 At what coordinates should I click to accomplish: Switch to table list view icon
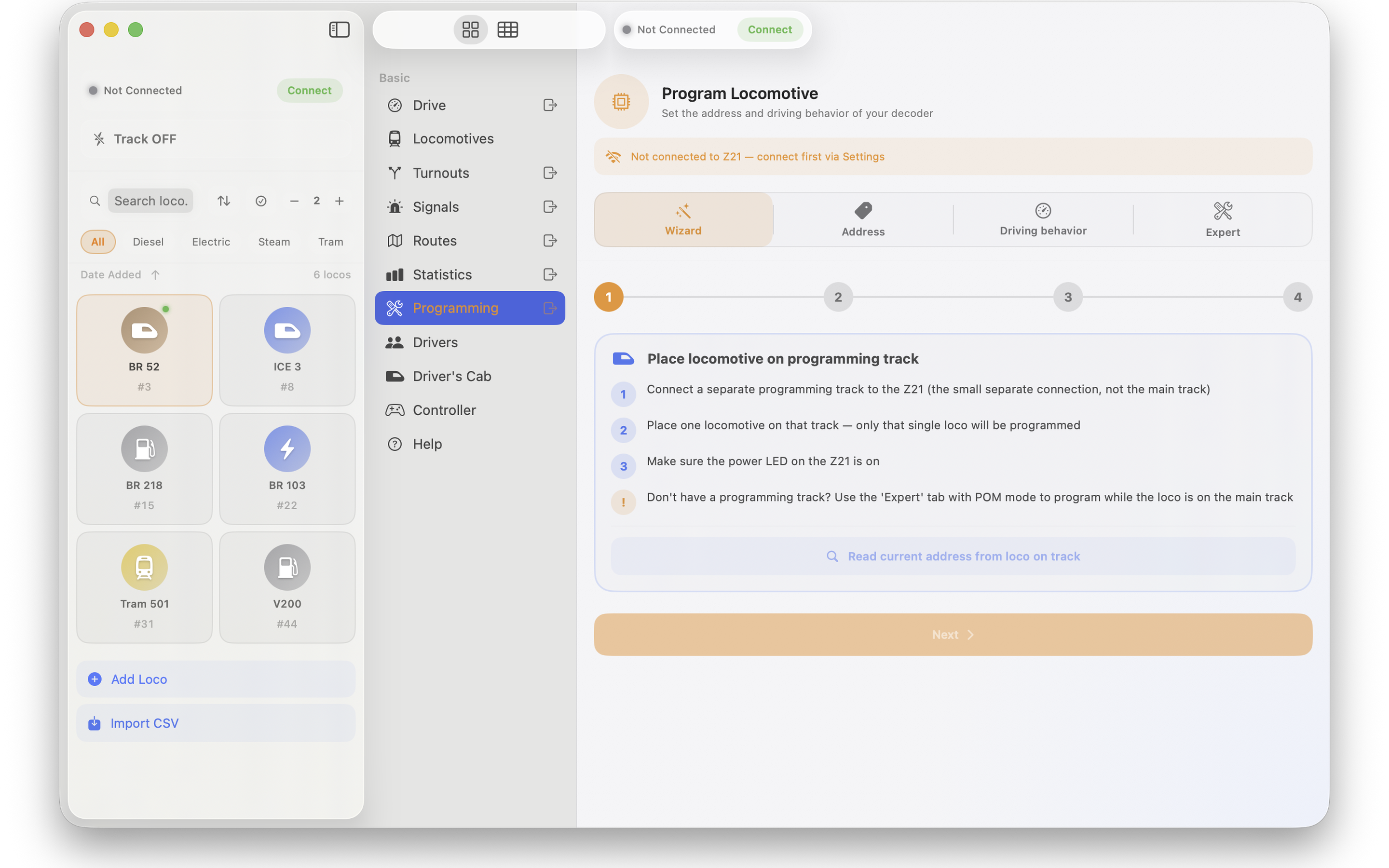tap(507, 29)
